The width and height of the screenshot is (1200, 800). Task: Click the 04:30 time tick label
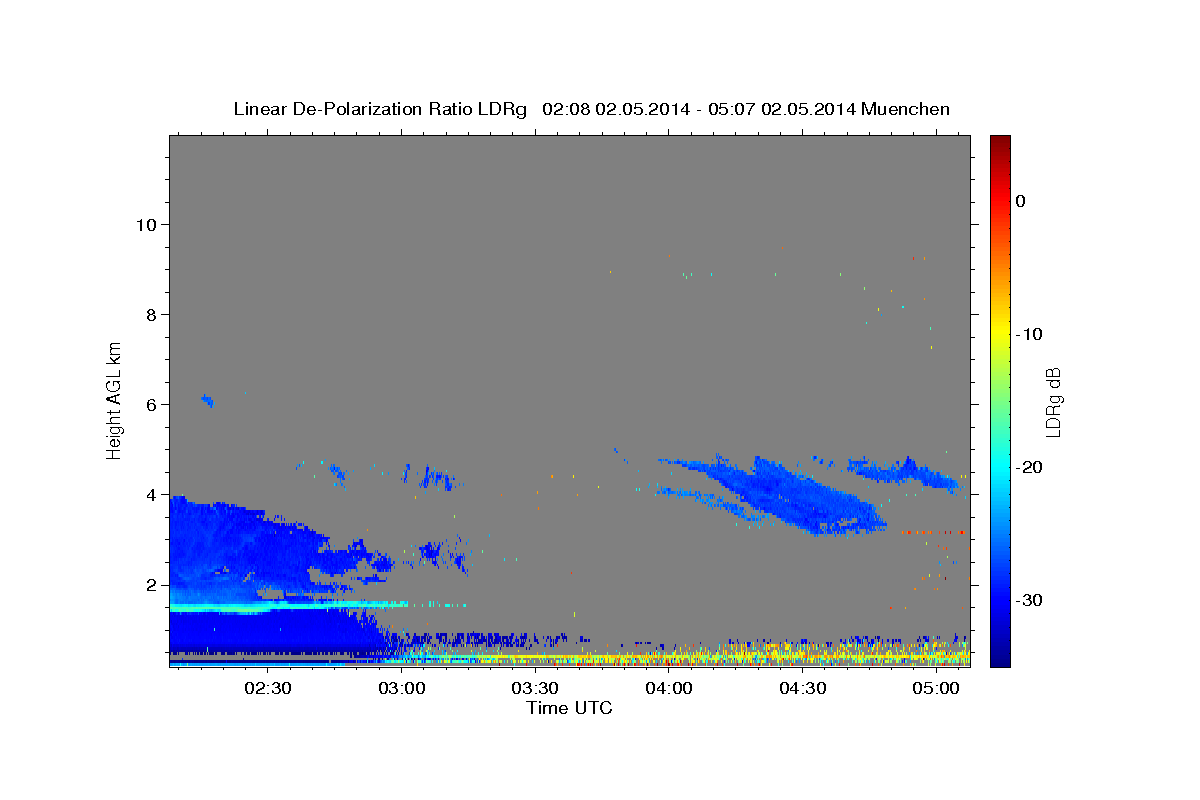[x=802, y=689]
